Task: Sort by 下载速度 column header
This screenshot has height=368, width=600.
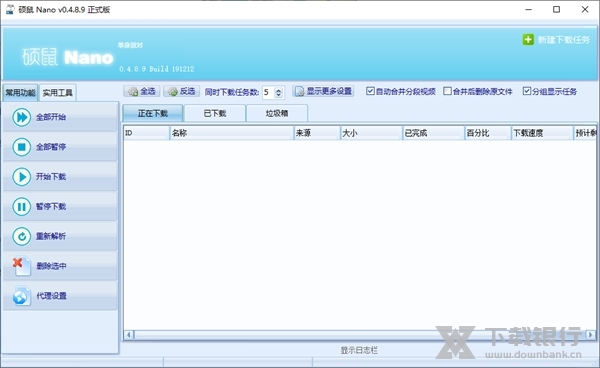Action: (542, 133)
